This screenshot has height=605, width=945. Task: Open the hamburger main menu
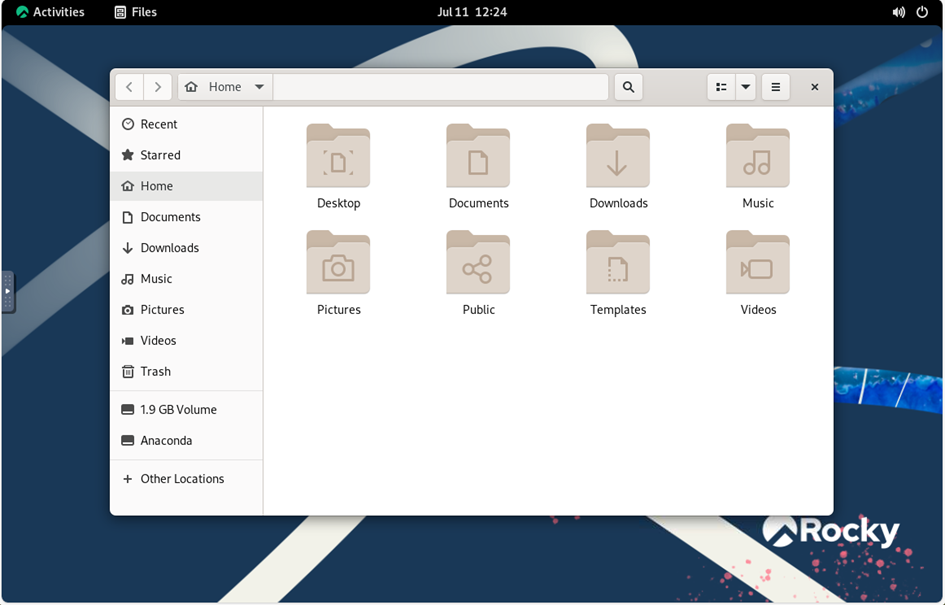(x=776, y=87)
